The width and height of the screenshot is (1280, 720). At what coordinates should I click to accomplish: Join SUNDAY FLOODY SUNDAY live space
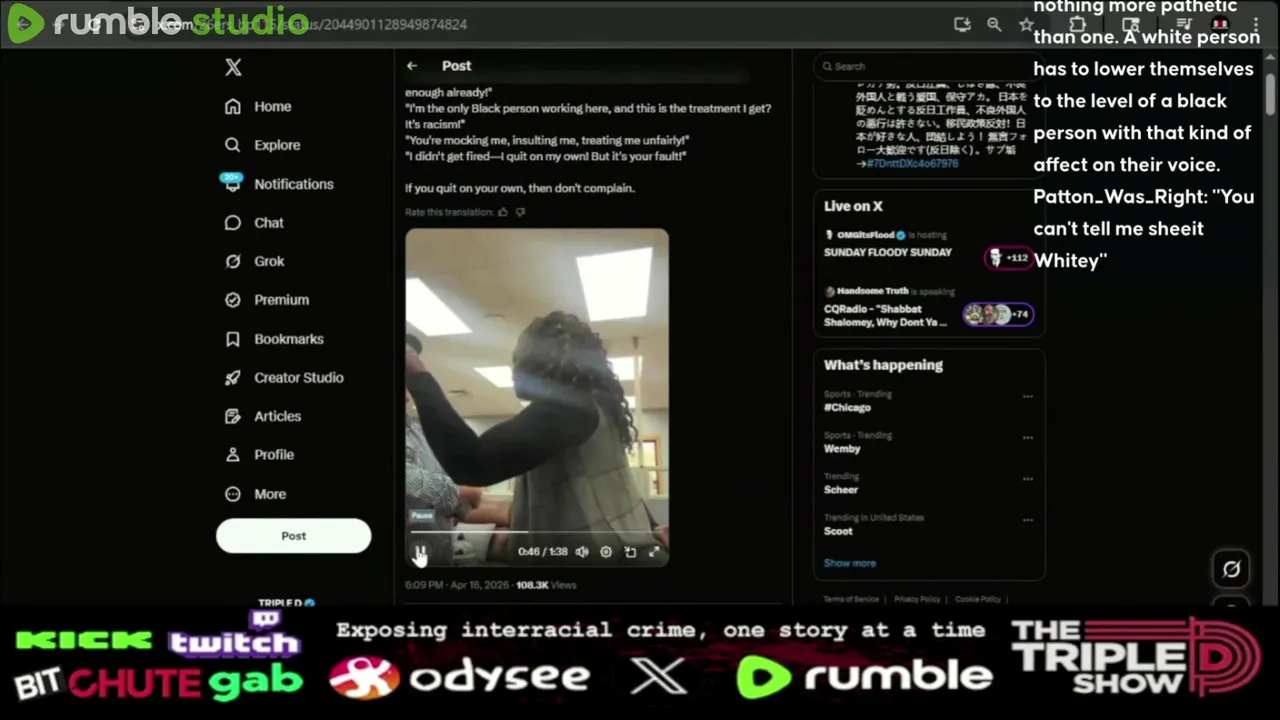coord(888,252)
